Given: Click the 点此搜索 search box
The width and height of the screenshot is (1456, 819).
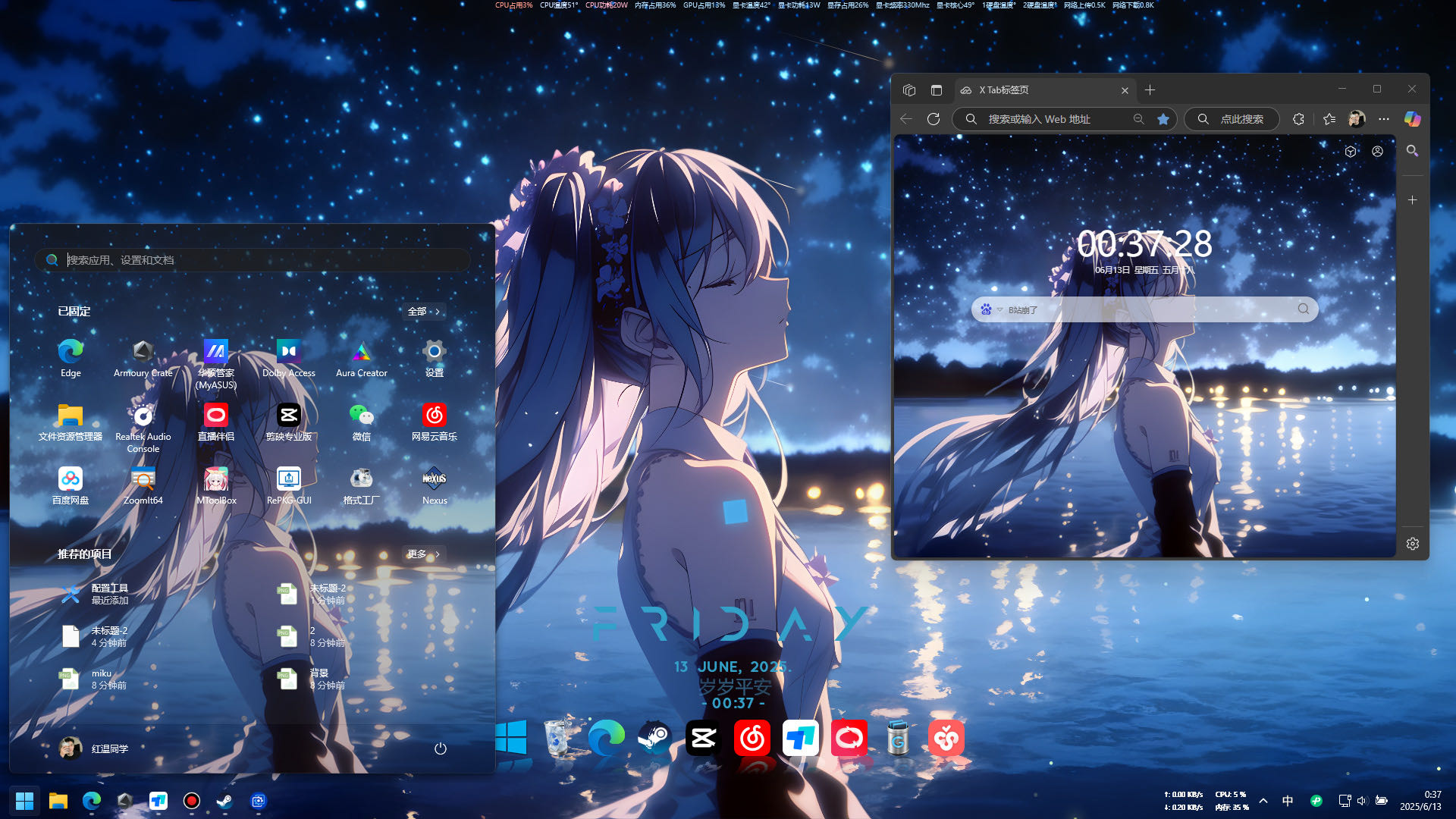Looking at the screenshot, I should (x=1232, y=119).
